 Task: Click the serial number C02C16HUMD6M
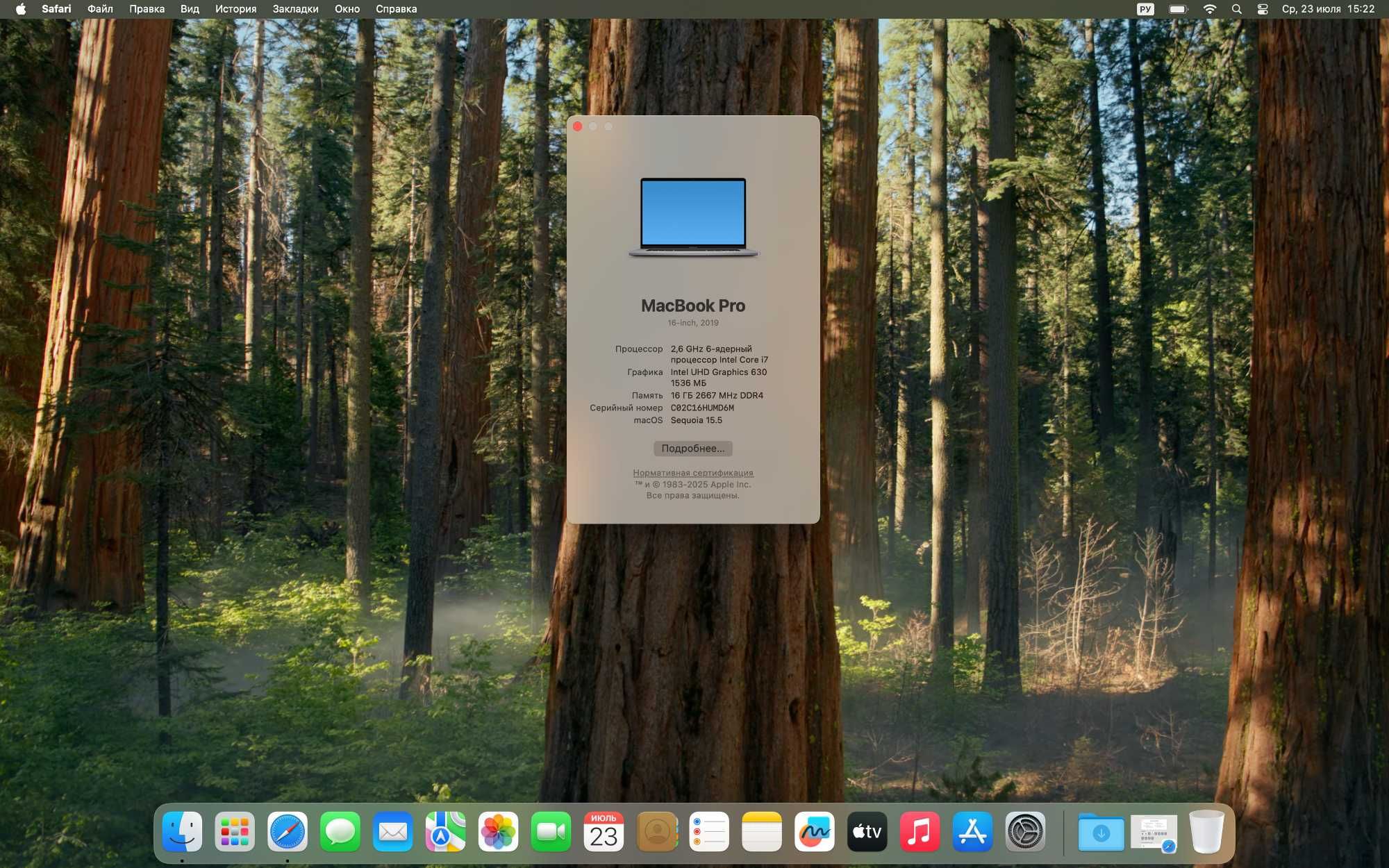(702, 408)
